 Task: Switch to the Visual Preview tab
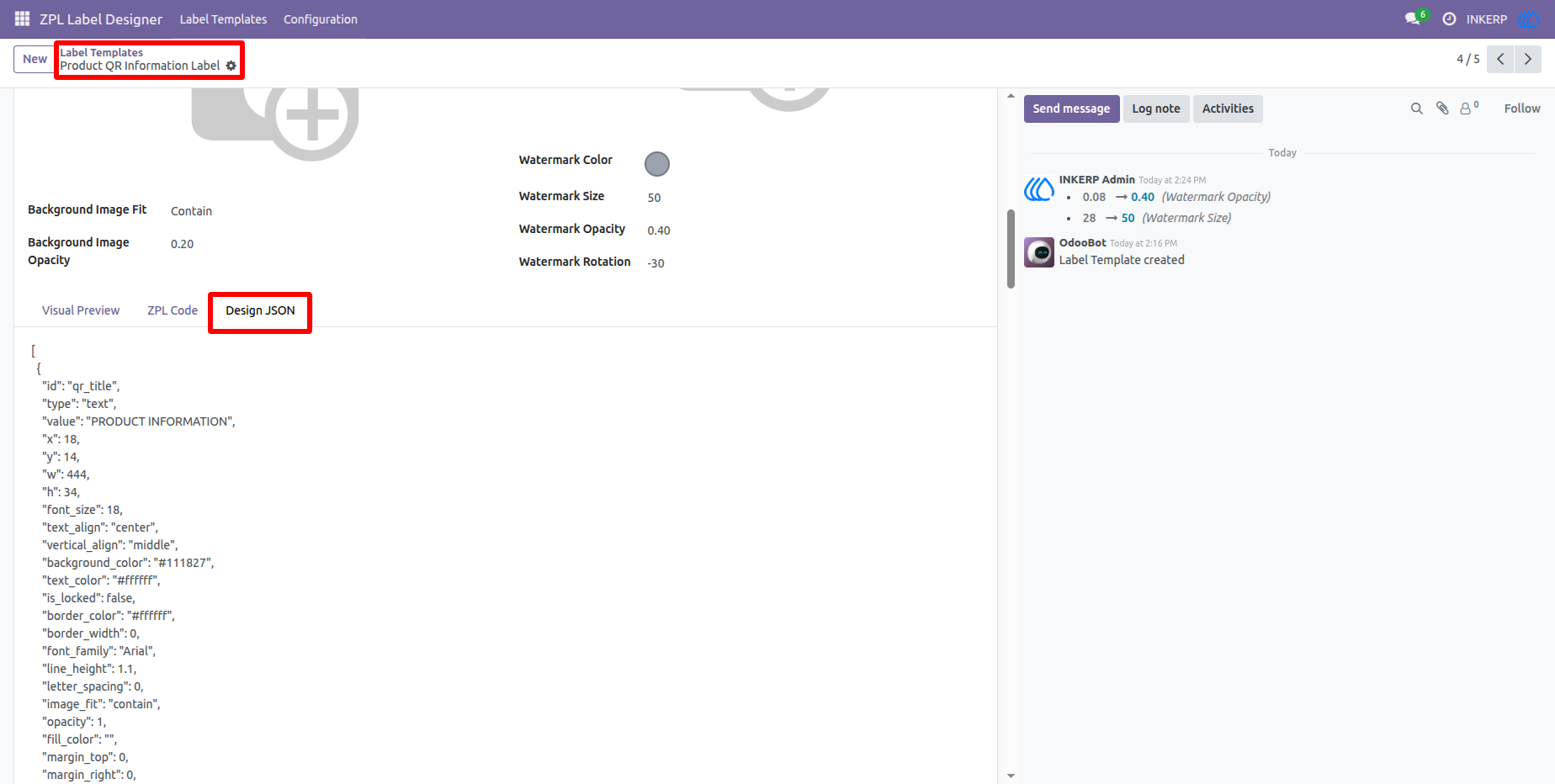(81, 310)
